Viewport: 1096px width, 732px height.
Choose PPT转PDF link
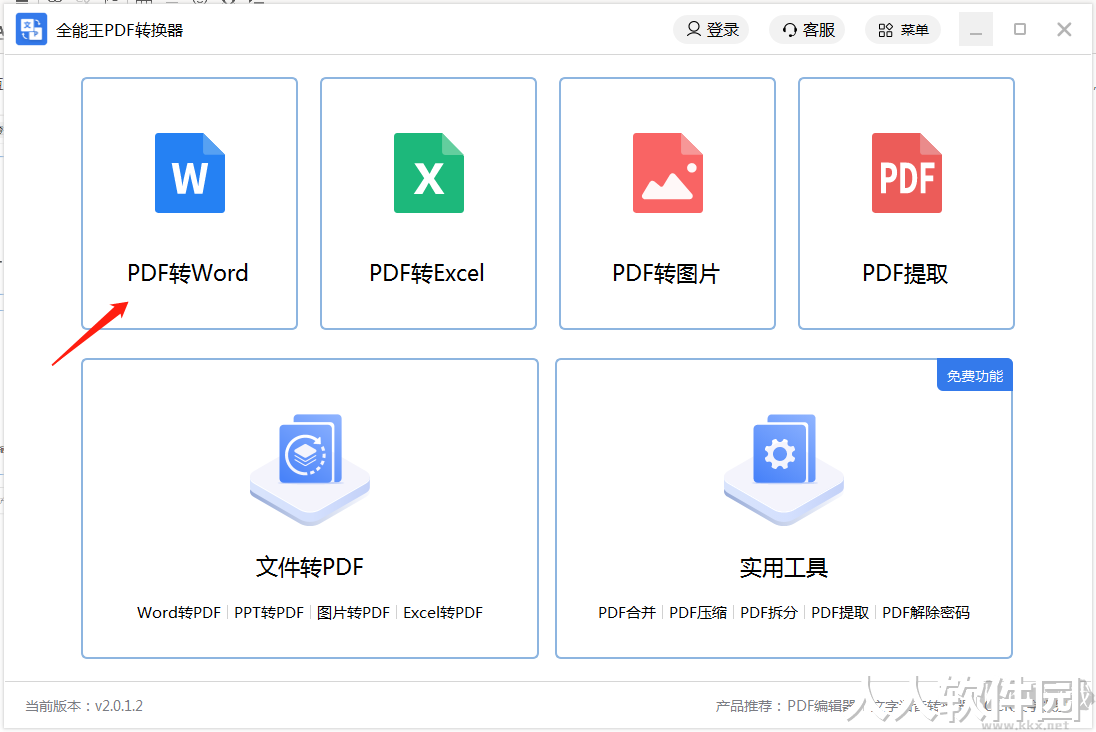click(269, 612)
